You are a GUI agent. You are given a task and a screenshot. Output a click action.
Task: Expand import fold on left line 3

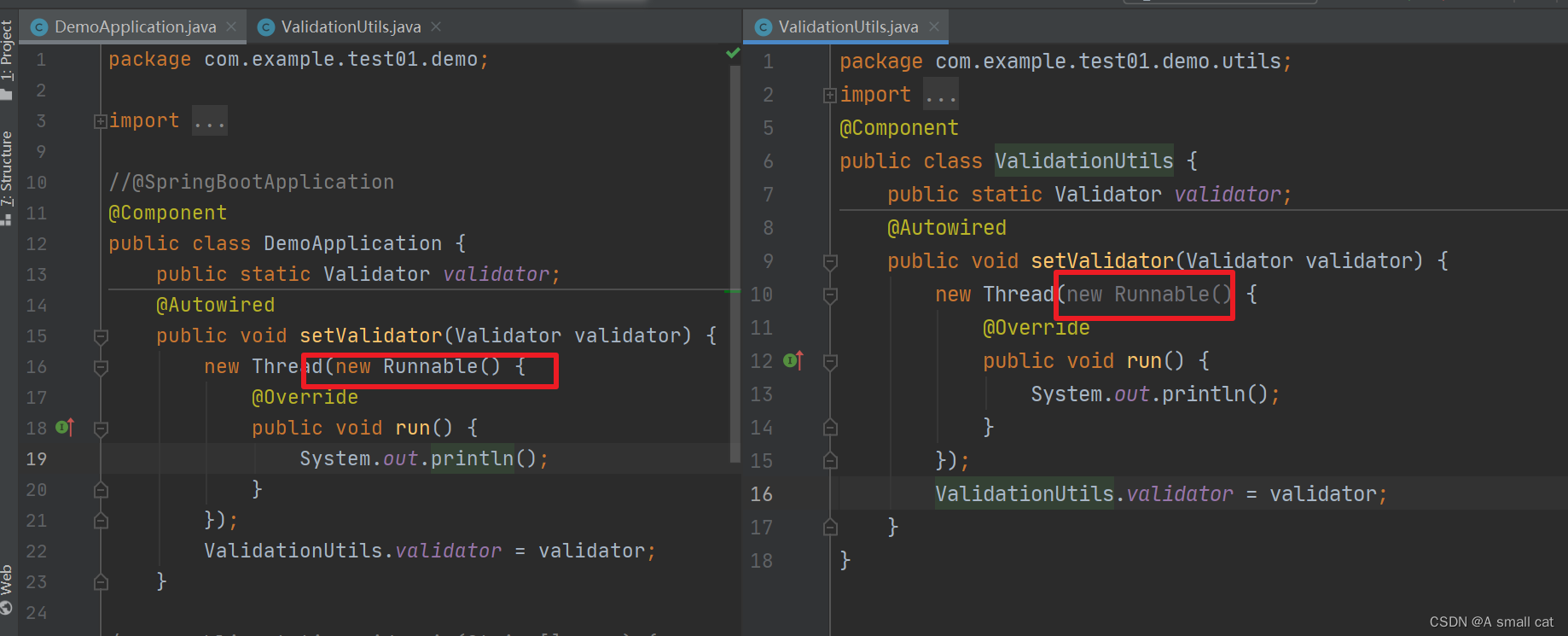(101, 121)
